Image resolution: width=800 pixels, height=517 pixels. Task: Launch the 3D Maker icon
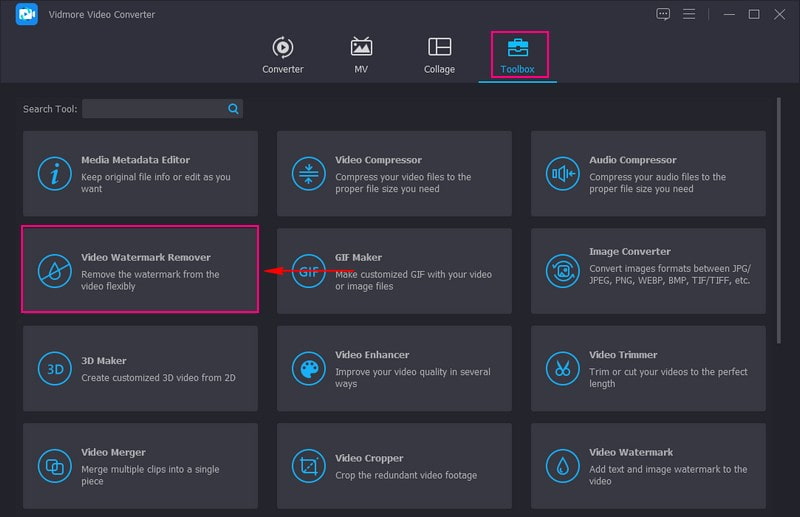tap(54, 368)
